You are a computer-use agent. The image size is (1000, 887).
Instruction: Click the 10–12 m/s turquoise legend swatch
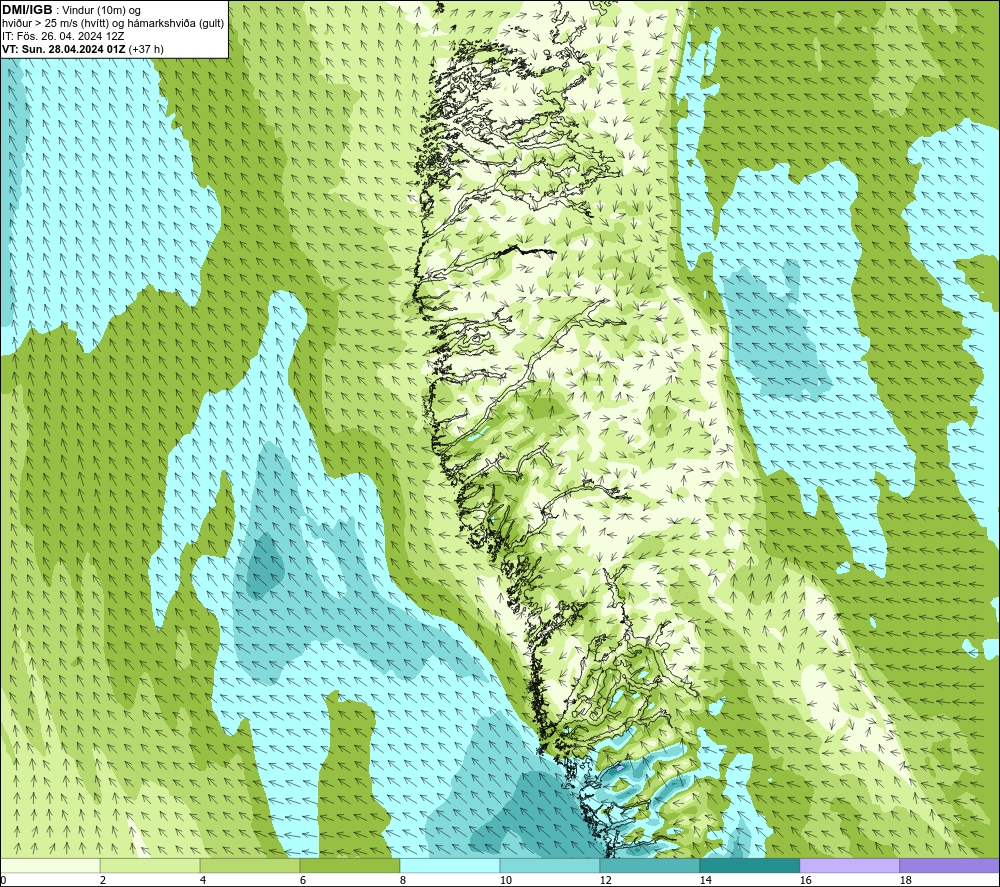pyautogui.click(x=550, y=865)
